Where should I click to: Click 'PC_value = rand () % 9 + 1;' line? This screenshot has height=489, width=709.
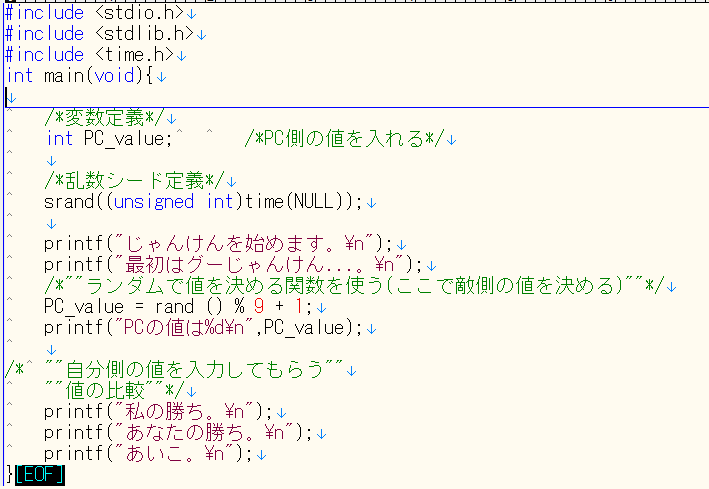[x=178, y=307]
